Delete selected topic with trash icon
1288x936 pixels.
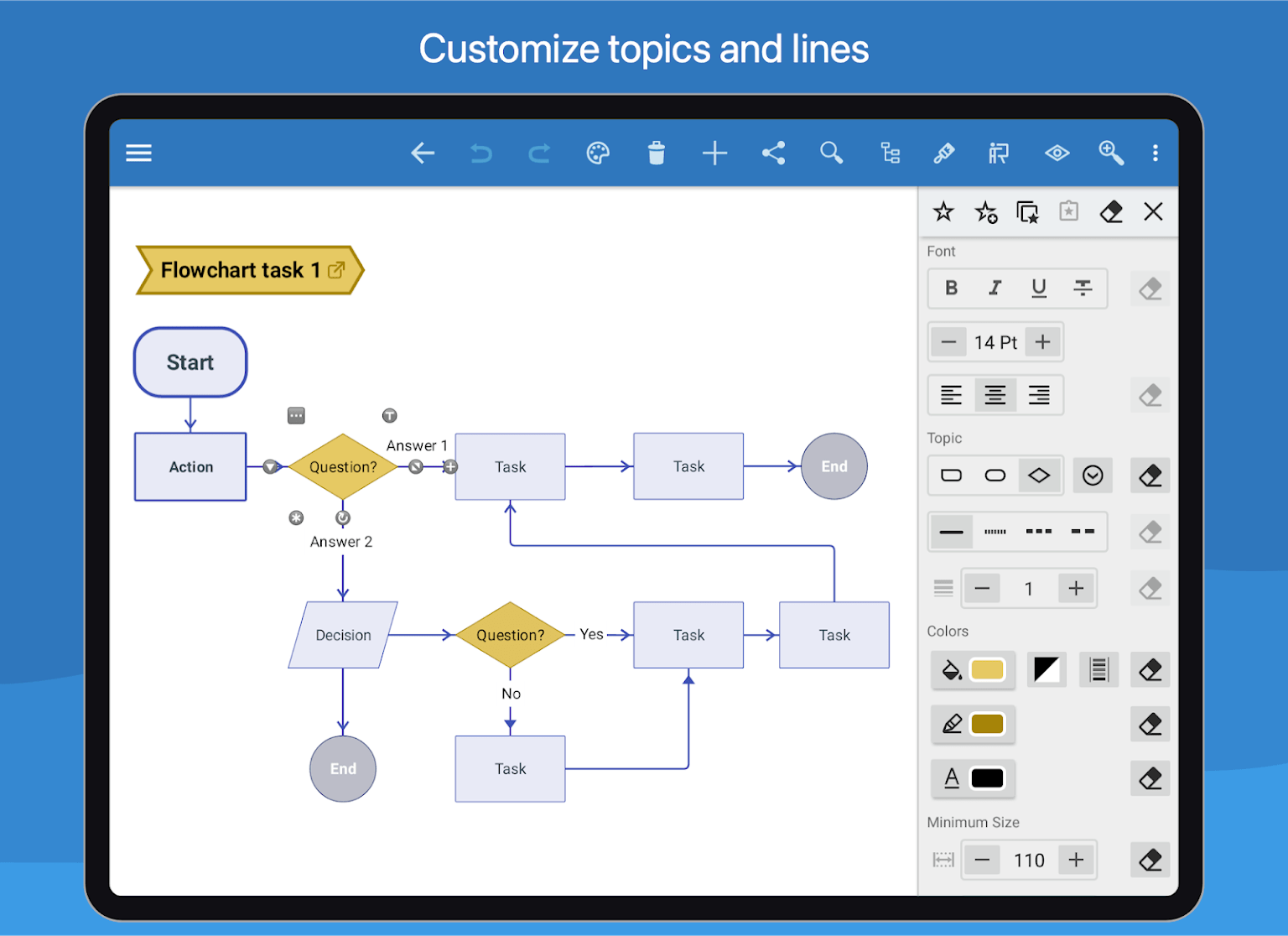point(657,153)
